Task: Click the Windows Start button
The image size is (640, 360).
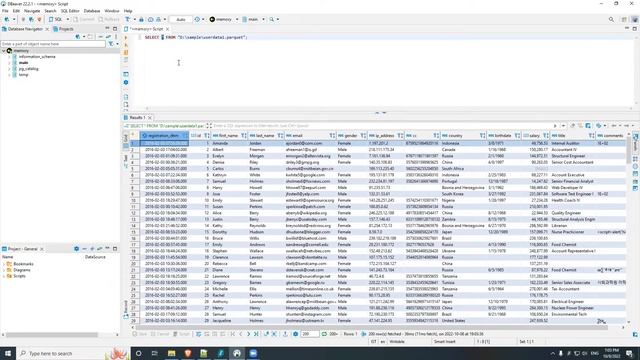Action: coord(8,353)
